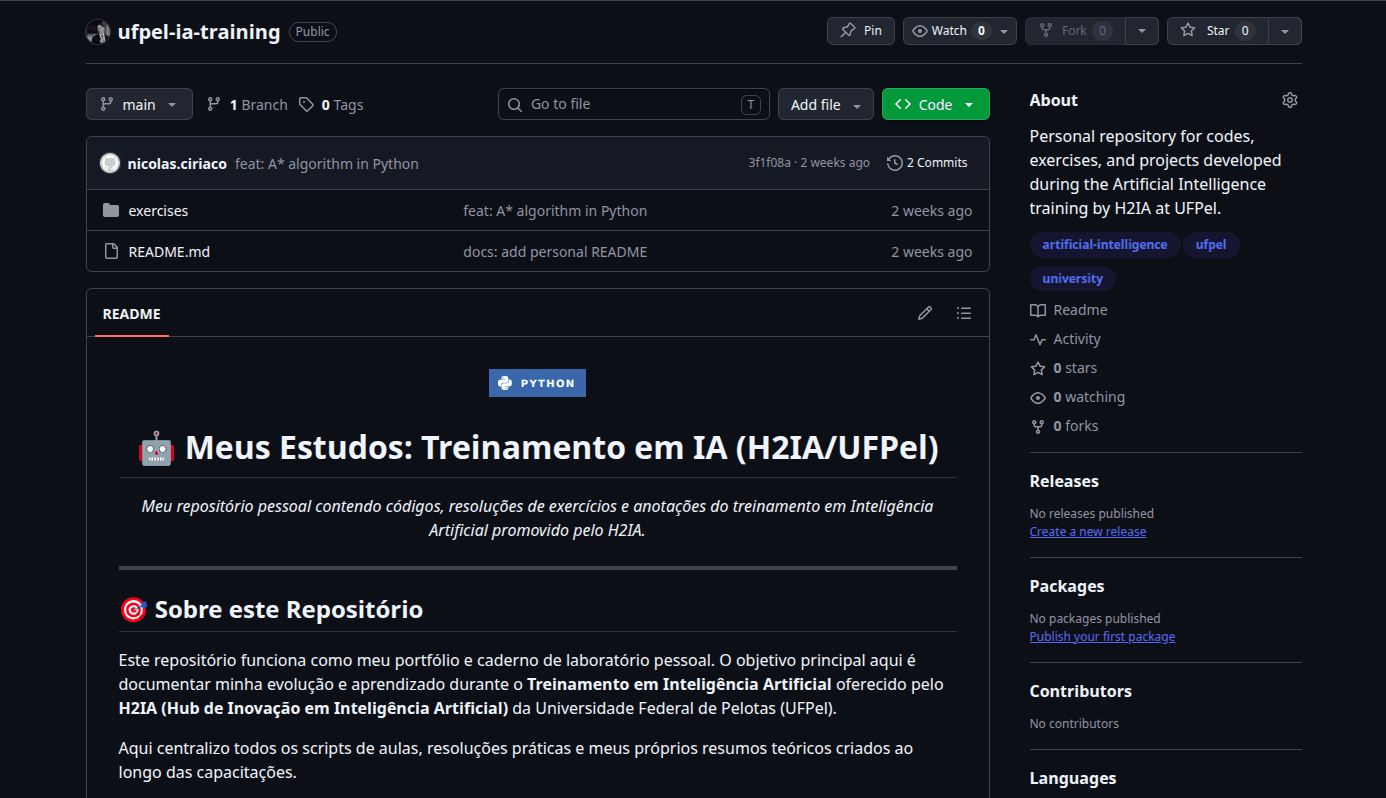Image resolution: width=1386 pixels, height=798 pixels.
Task: Click Create a new release link
Action: [x=1088, y=532]
